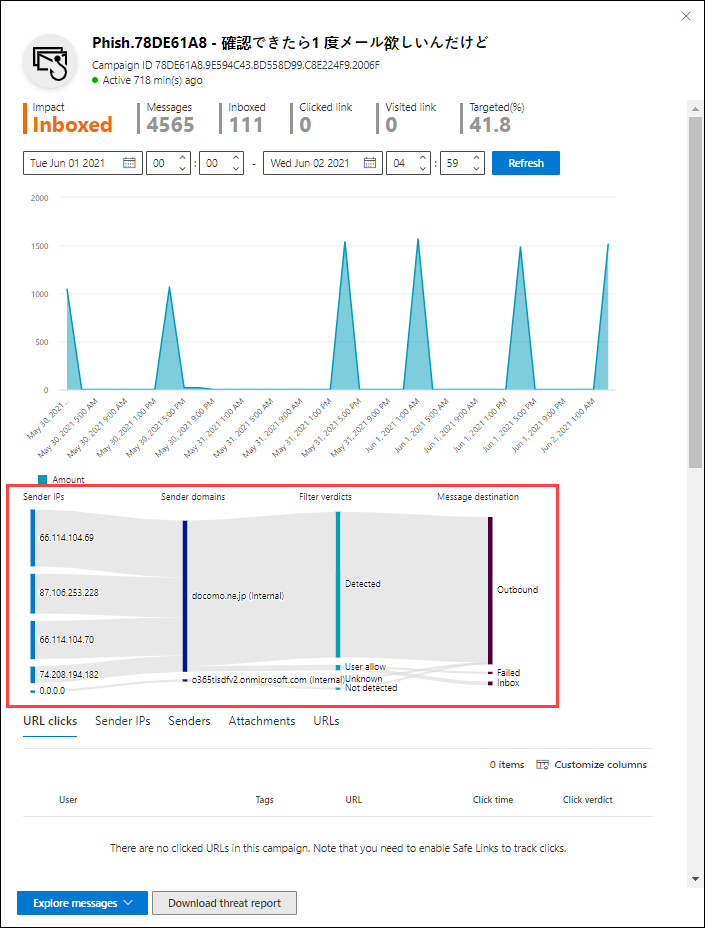Adjust the start hour spinner

click(181, 163)
